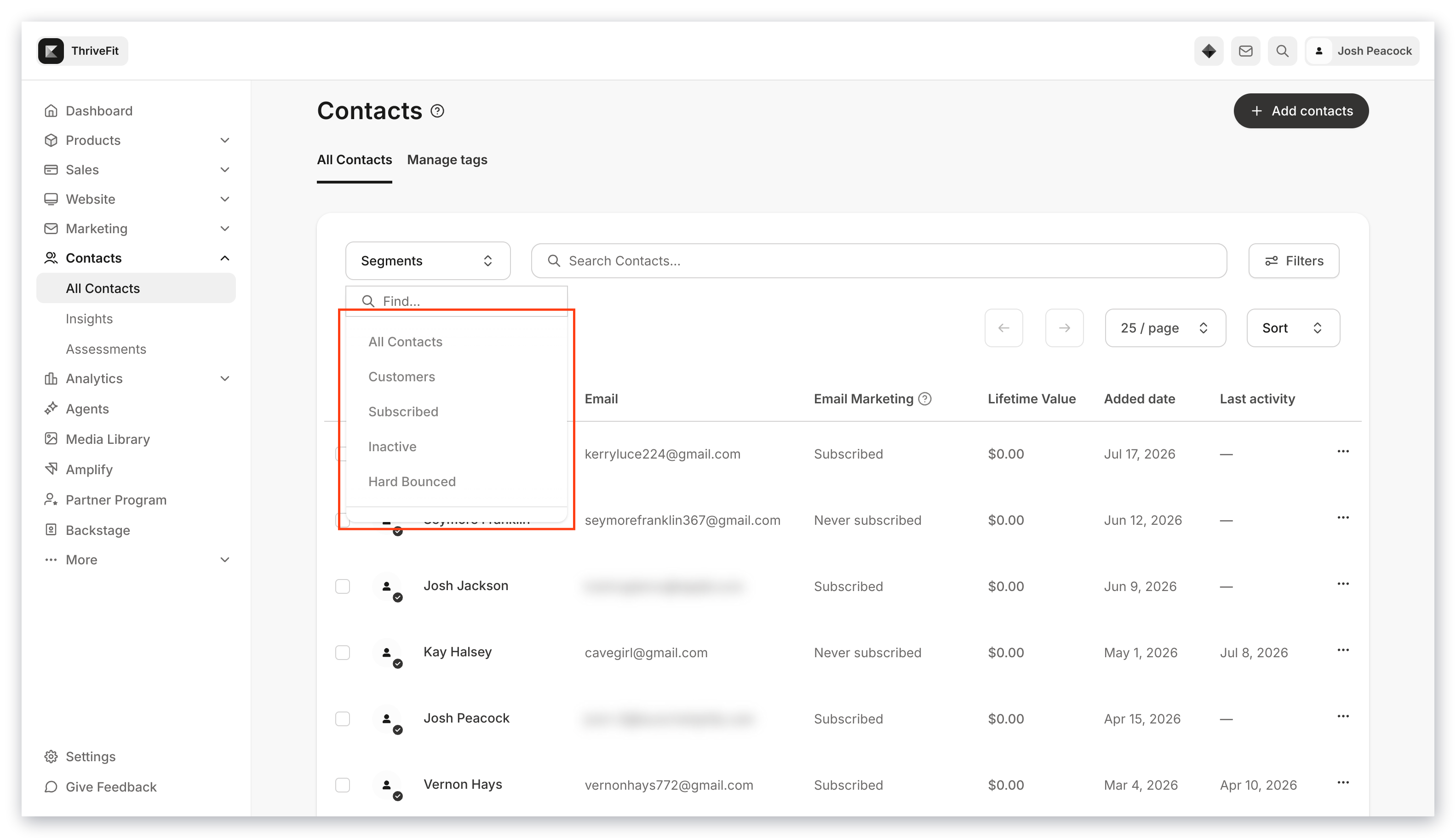Switch to the All Contacts tab
The height and width of the screenshot is (838, 1456).
pos(355,160)
